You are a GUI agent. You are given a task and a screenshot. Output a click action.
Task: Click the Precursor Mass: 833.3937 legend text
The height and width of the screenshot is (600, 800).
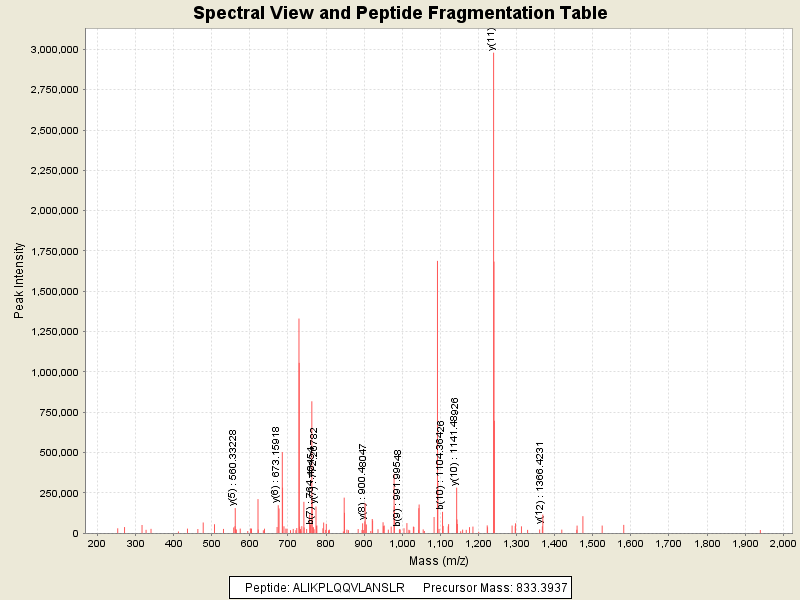click(x=494, y=588)
